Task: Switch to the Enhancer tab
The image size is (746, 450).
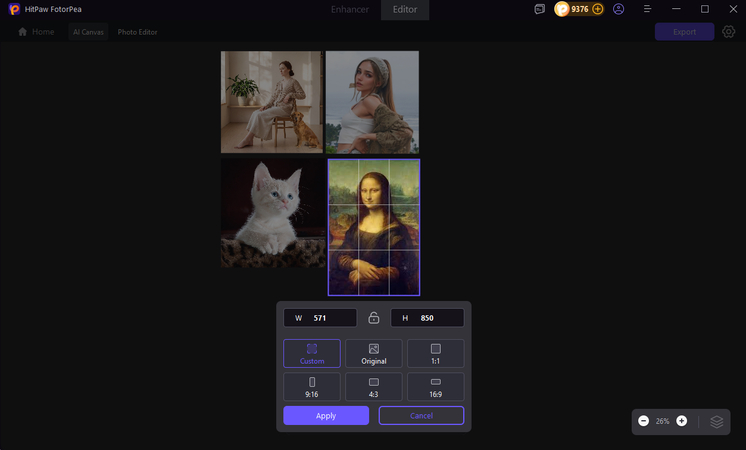Action: pyautogui.click(x=350, y=10)
